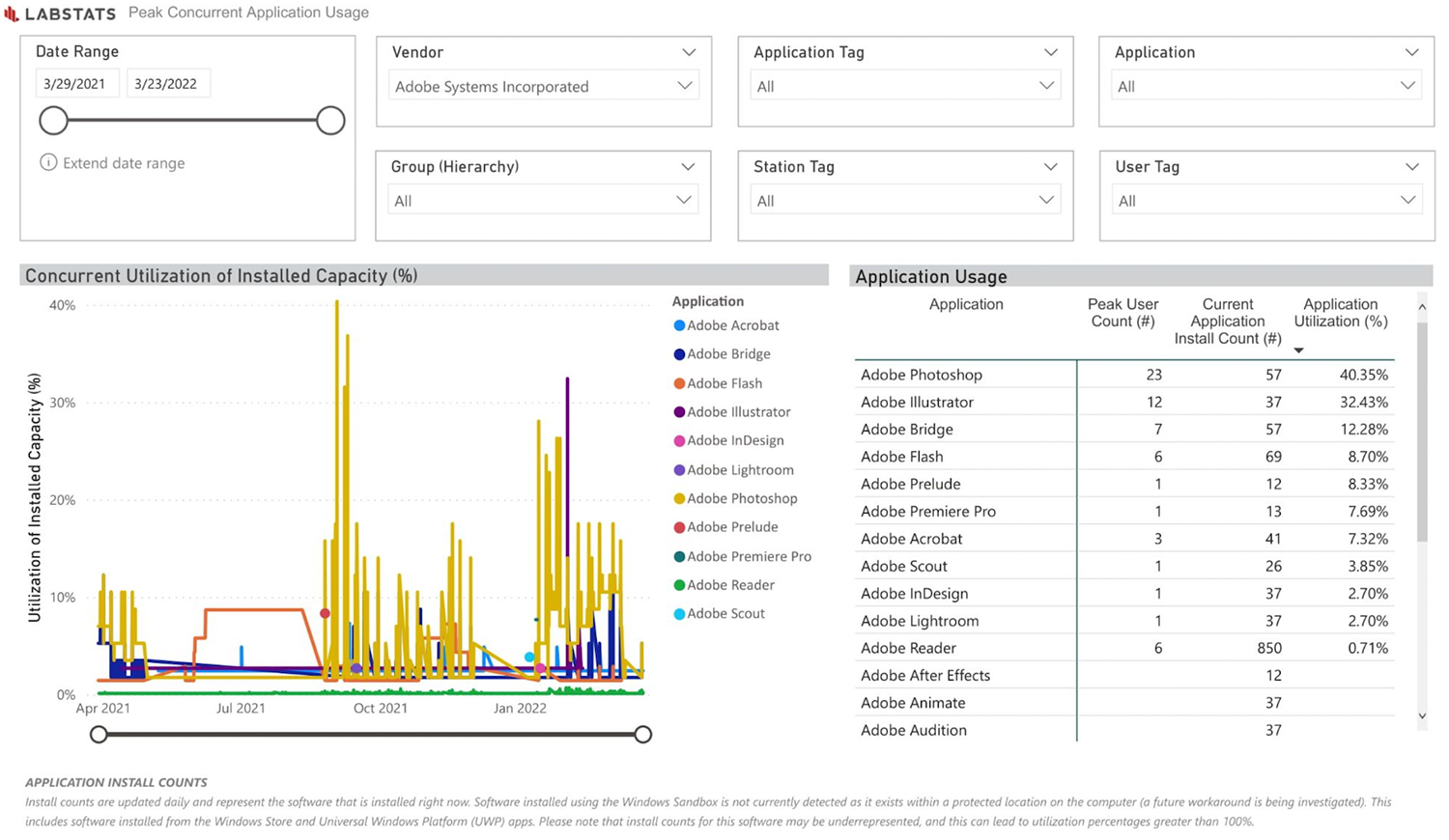Click the 850 install count cell

pos(1268,648)
